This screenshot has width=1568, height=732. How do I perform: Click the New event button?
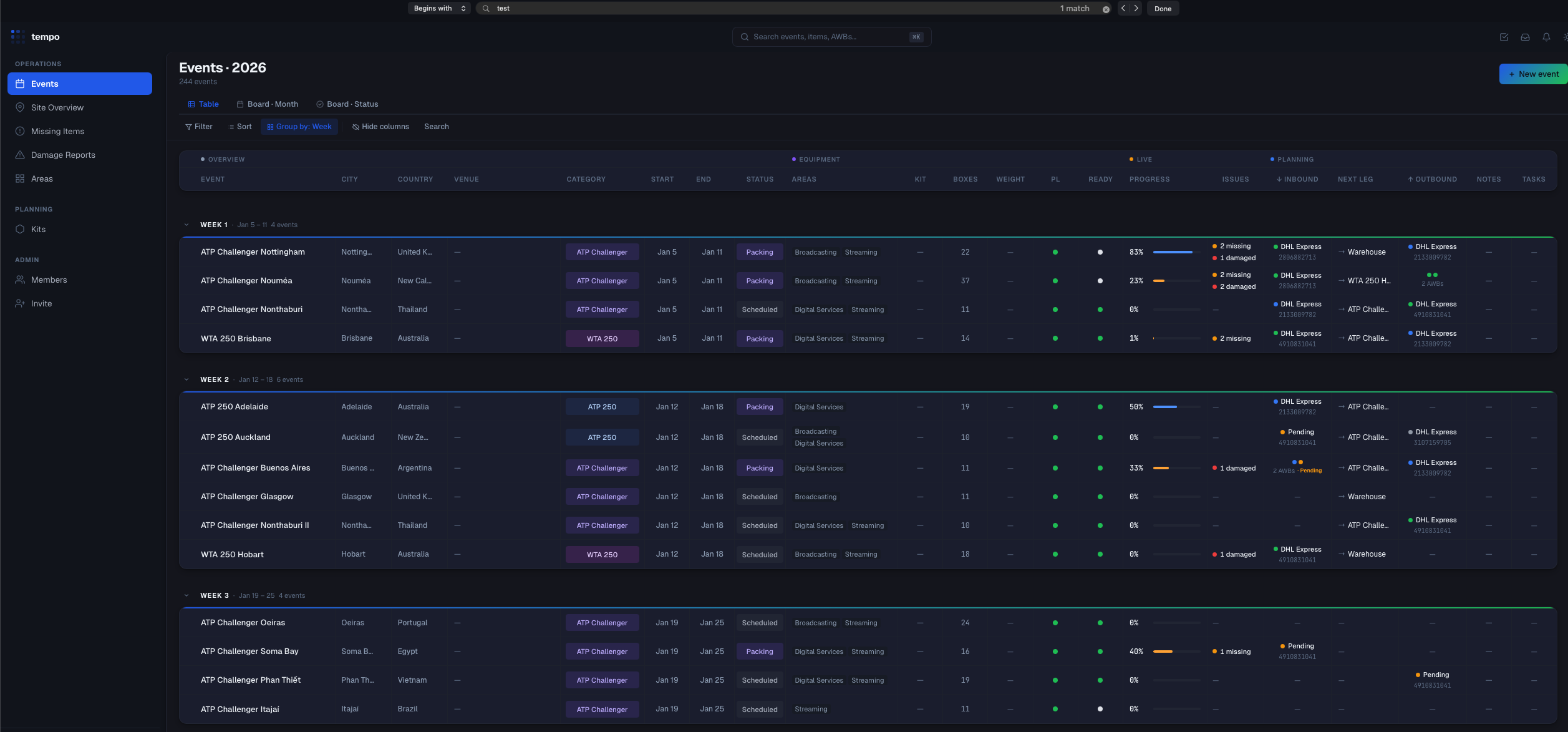1533,74
